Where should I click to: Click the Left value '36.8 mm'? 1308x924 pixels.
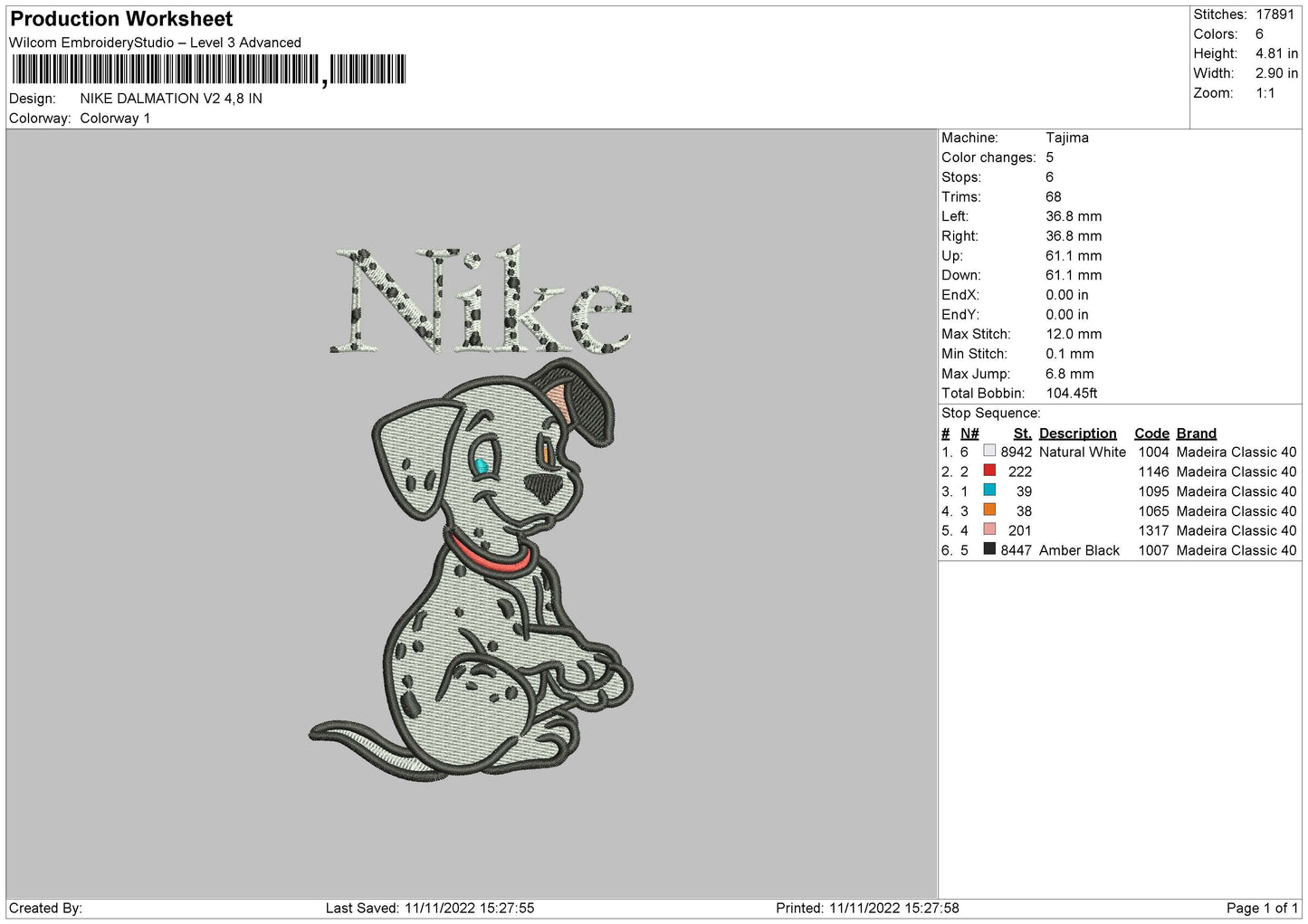pyautogui.click(x=1074, y=216)
